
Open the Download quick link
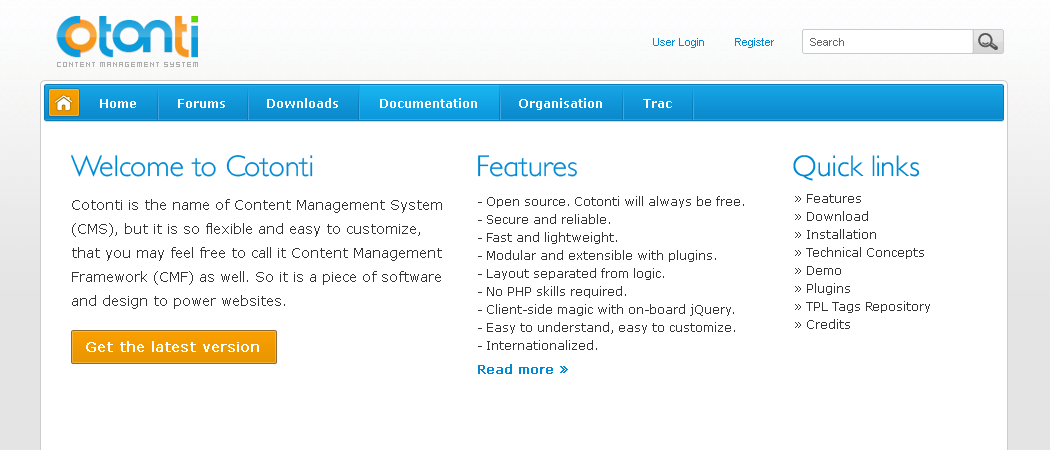click(x=837, y=216)
